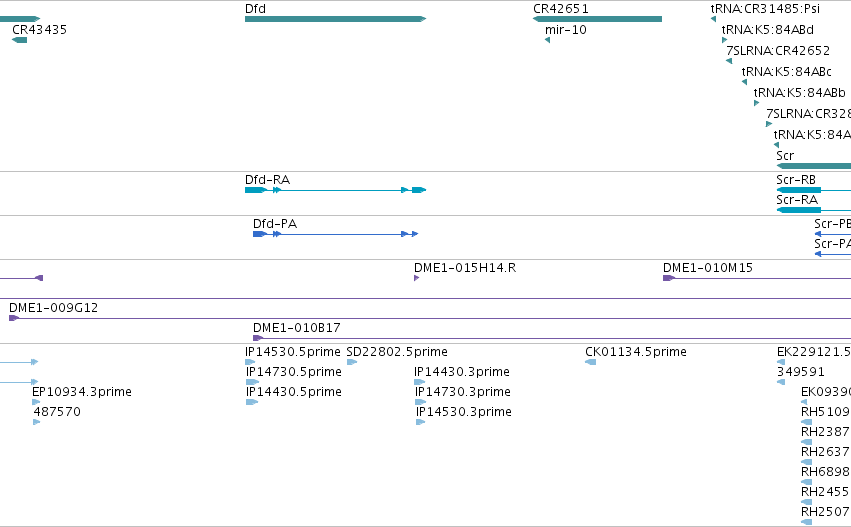The width and height of the screenshot is (851, 527).
Task: Select the CR42651 gene feature bar
Action: point(597,19)
